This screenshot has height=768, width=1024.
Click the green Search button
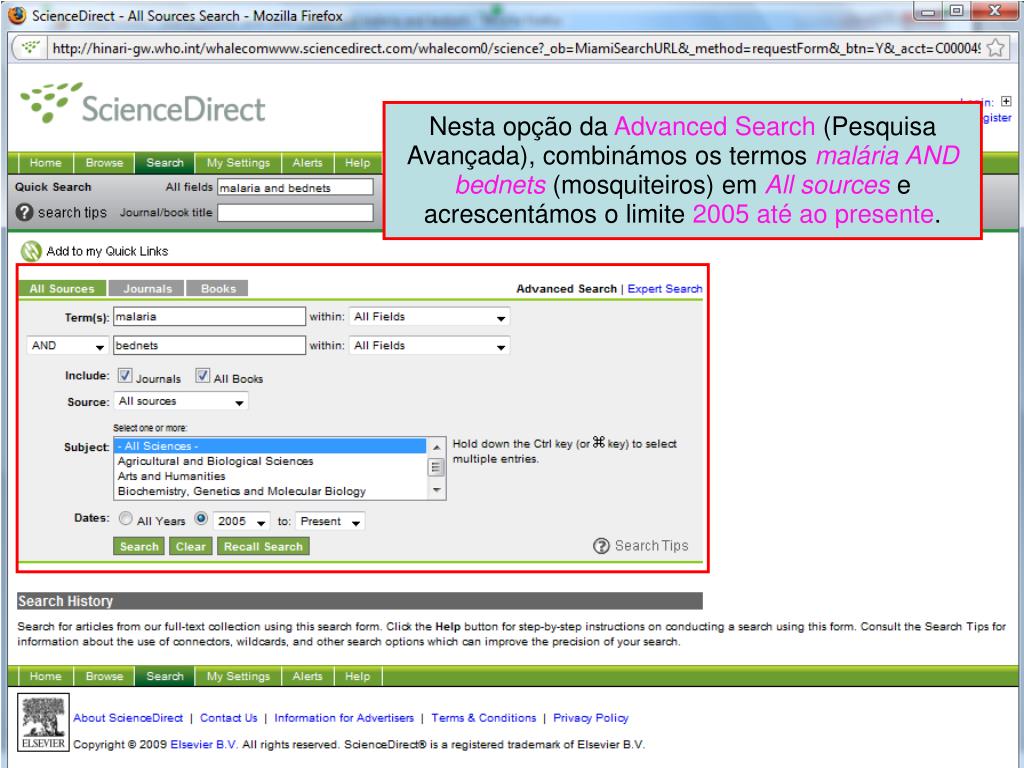click(x=139, y=547)
